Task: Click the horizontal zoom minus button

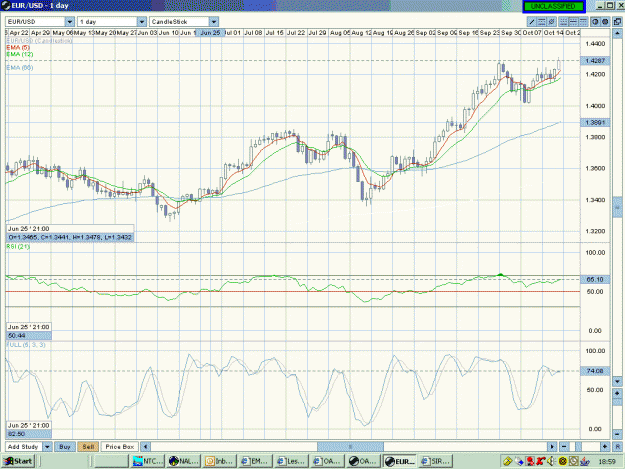Action: (x=564, y=447)
